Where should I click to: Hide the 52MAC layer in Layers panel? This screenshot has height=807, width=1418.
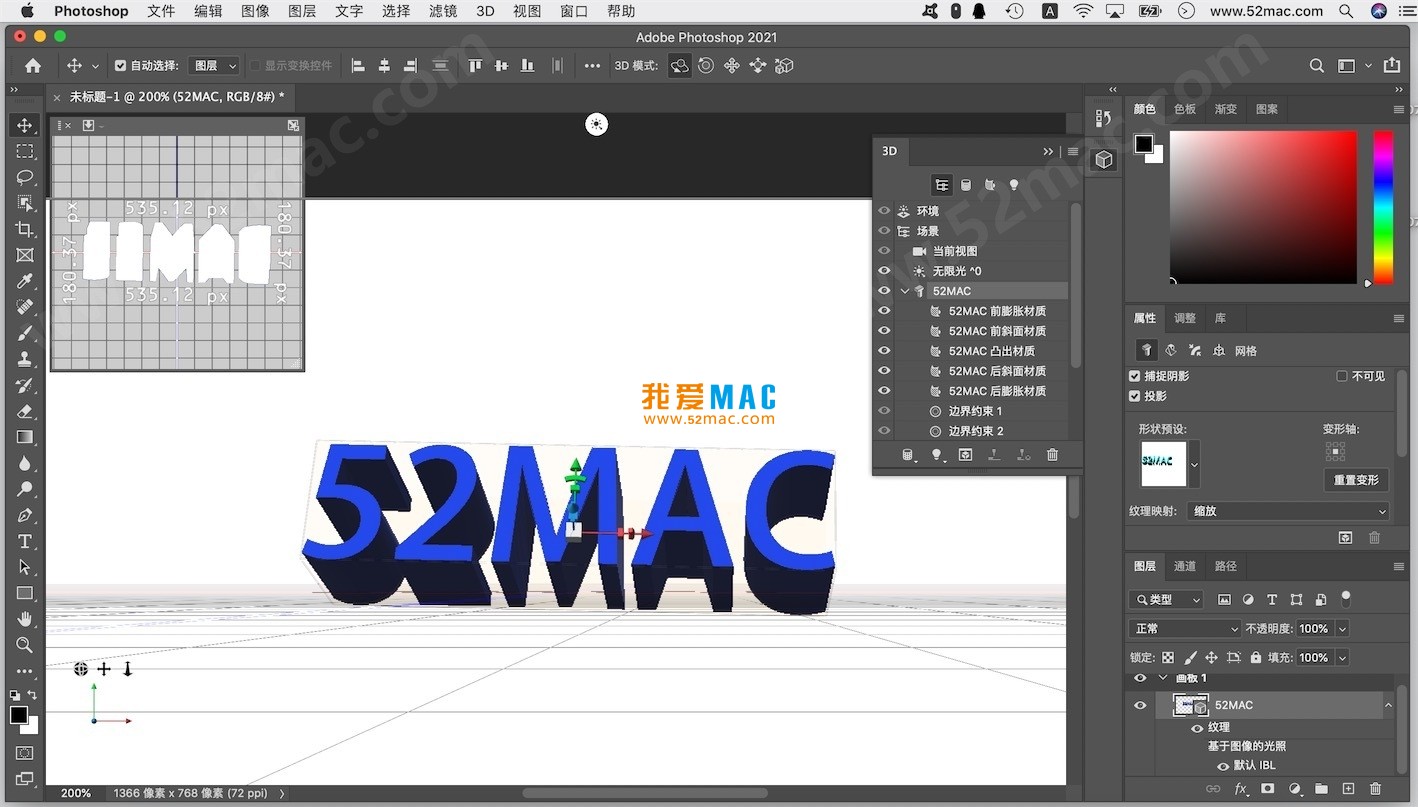click(1140, 705)
